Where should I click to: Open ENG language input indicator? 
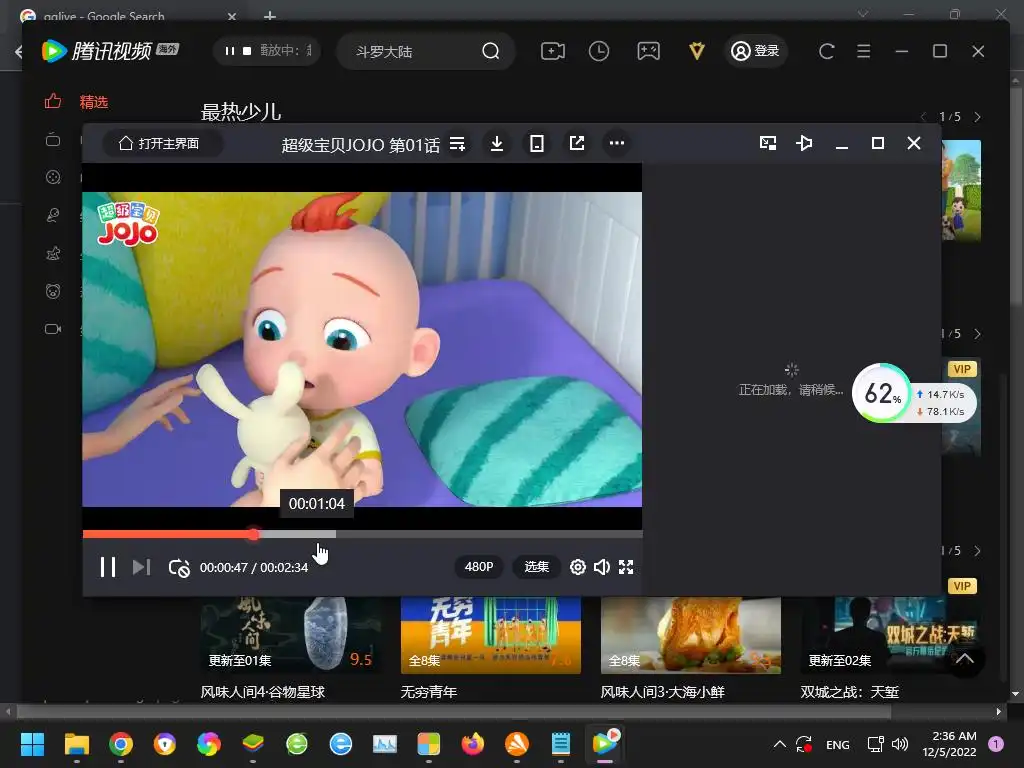[x=837, y=744]
